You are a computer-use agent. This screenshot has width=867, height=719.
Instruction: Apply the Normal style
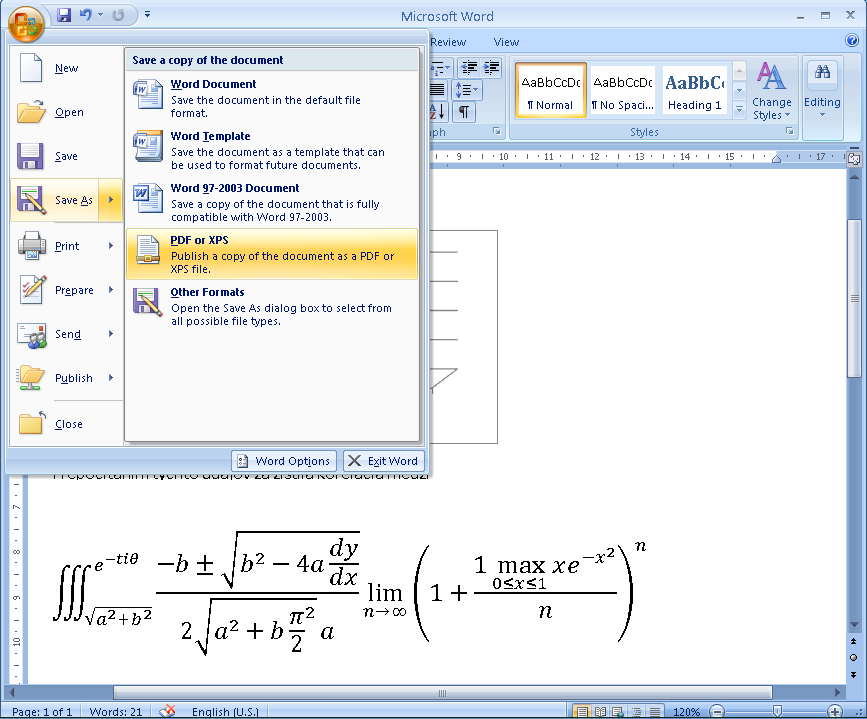point(550,89)
